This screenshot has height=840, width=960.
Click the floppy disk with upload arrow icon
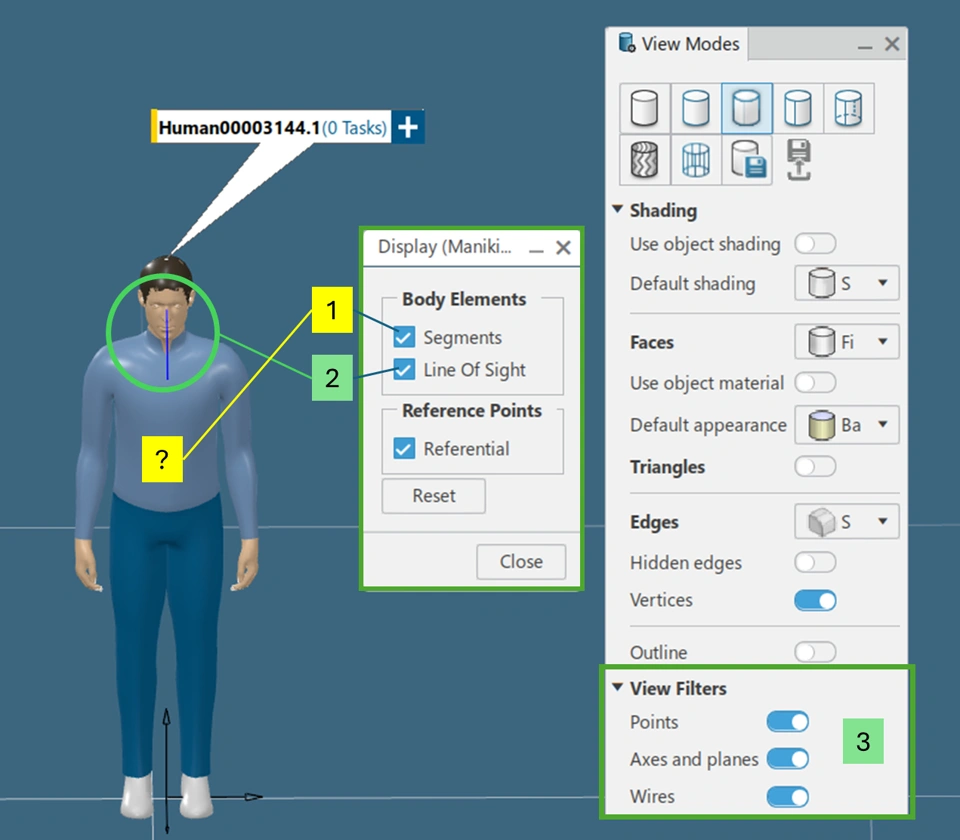click(x=798, y=160)
